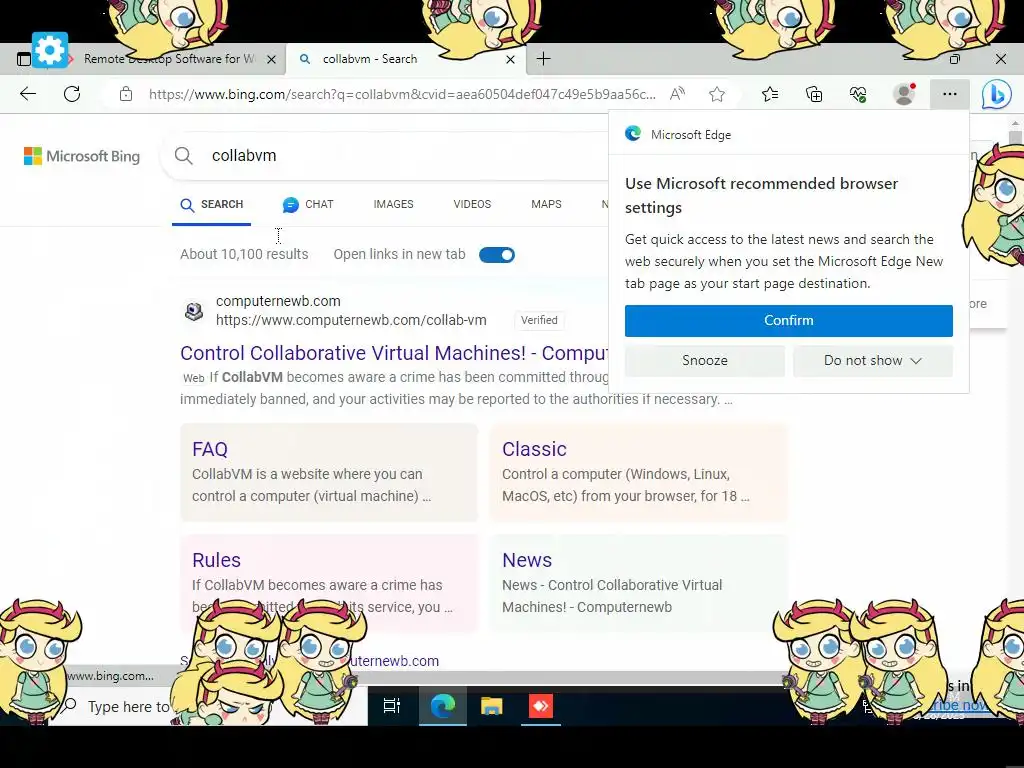View site info via the lock icon
The image size is (1024, 768).
pos(126,94)
